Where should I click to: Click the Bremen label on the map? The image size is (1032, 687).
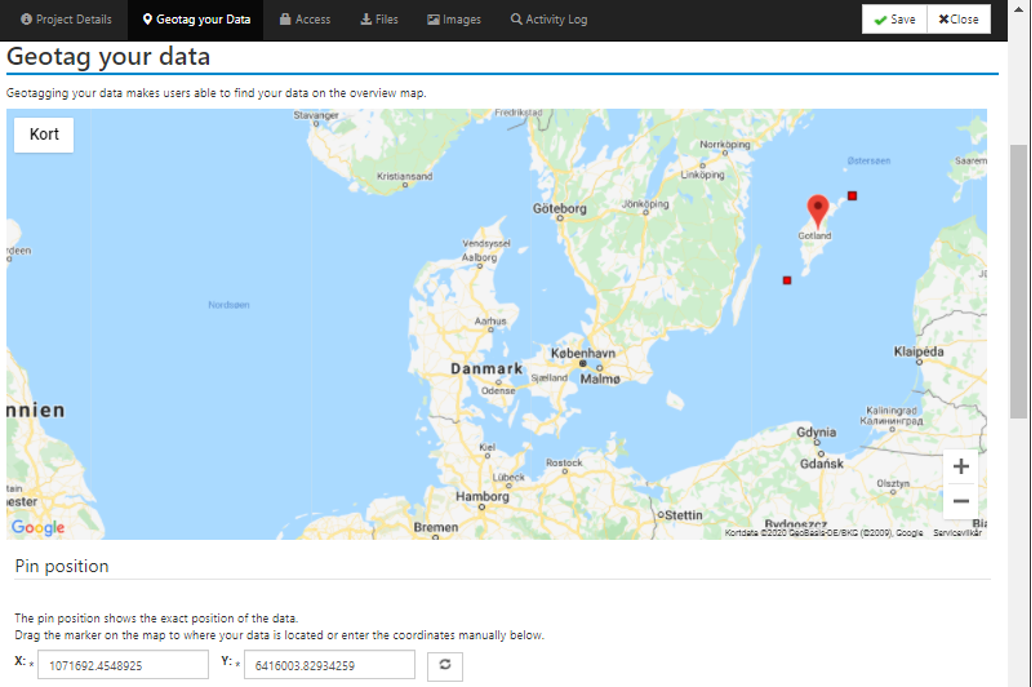click(x=436, y=527)
